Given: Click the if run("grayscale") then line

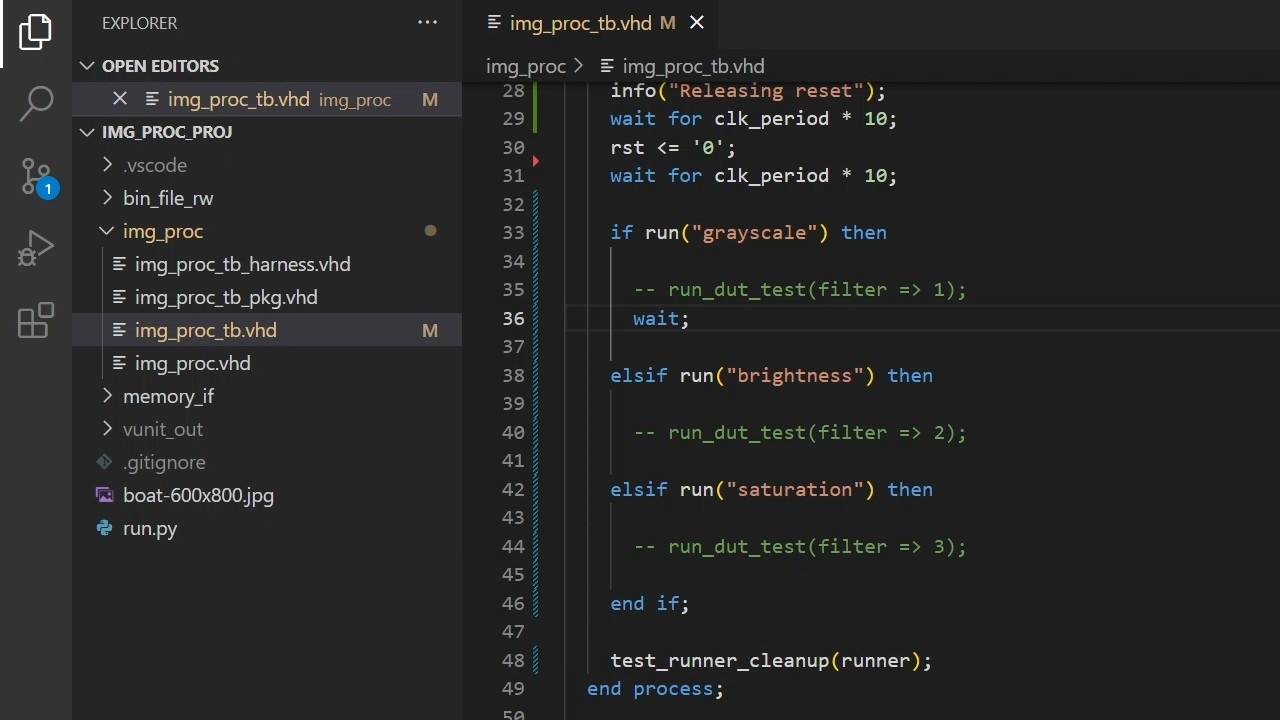Looking at the screenshot, I should (x=748, y=233).
